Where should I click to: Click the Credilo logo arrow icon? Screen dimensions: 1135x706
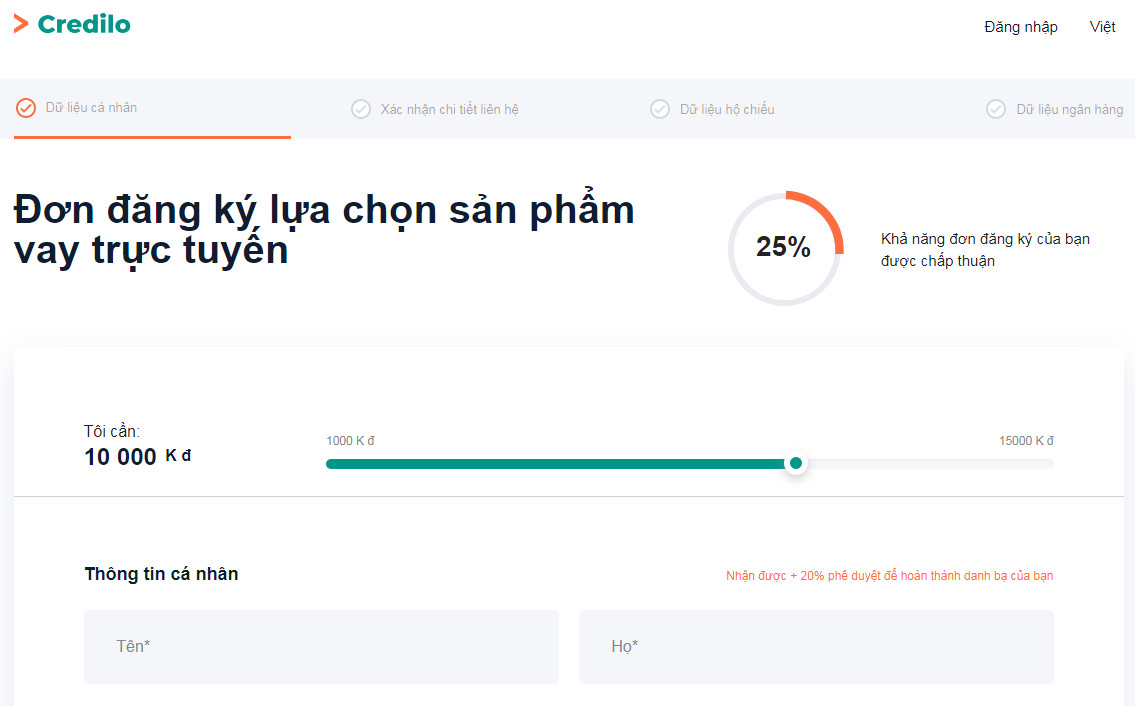coord(19,23)
